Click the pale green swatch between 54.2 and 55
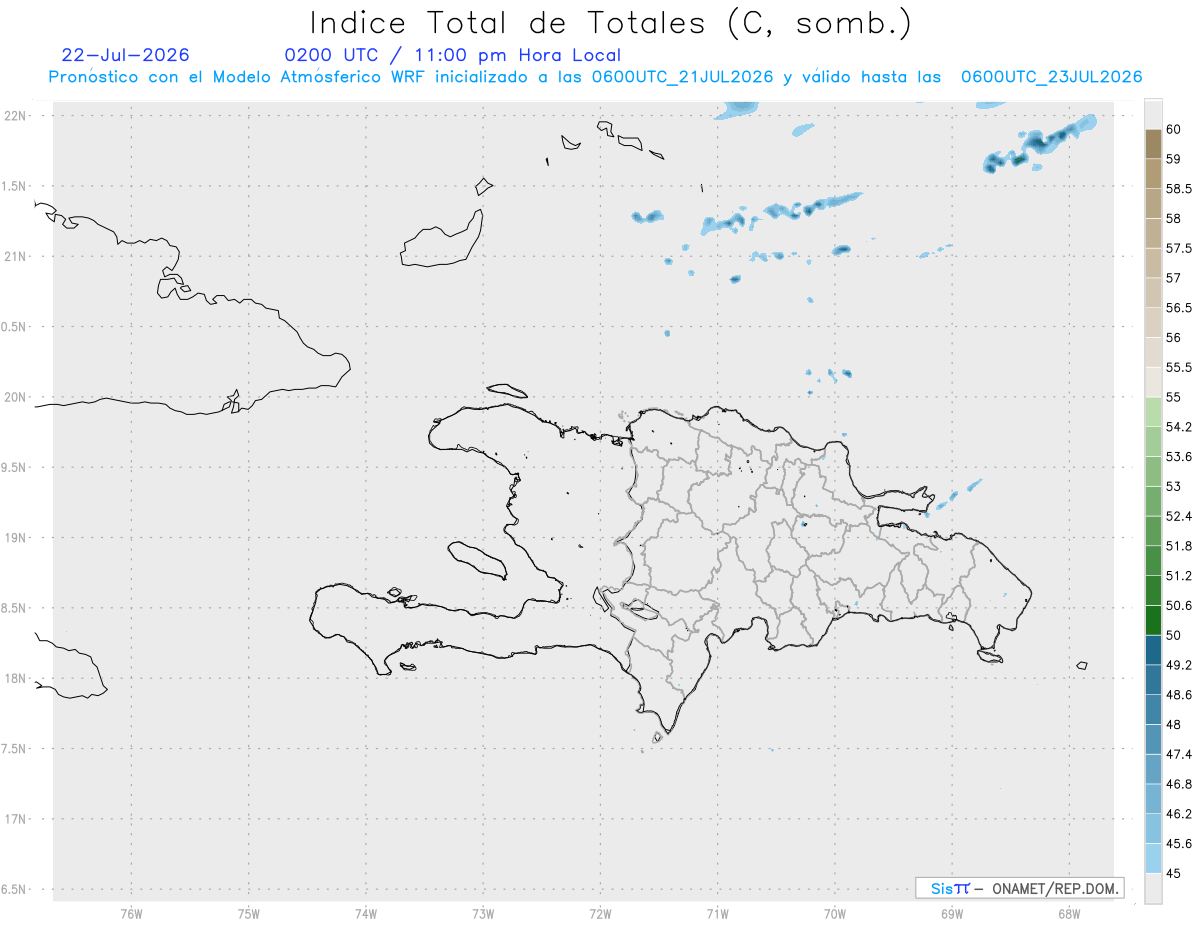This screenshot has height=927, width=1200. pyautogui.click(x=1153, y=413)
